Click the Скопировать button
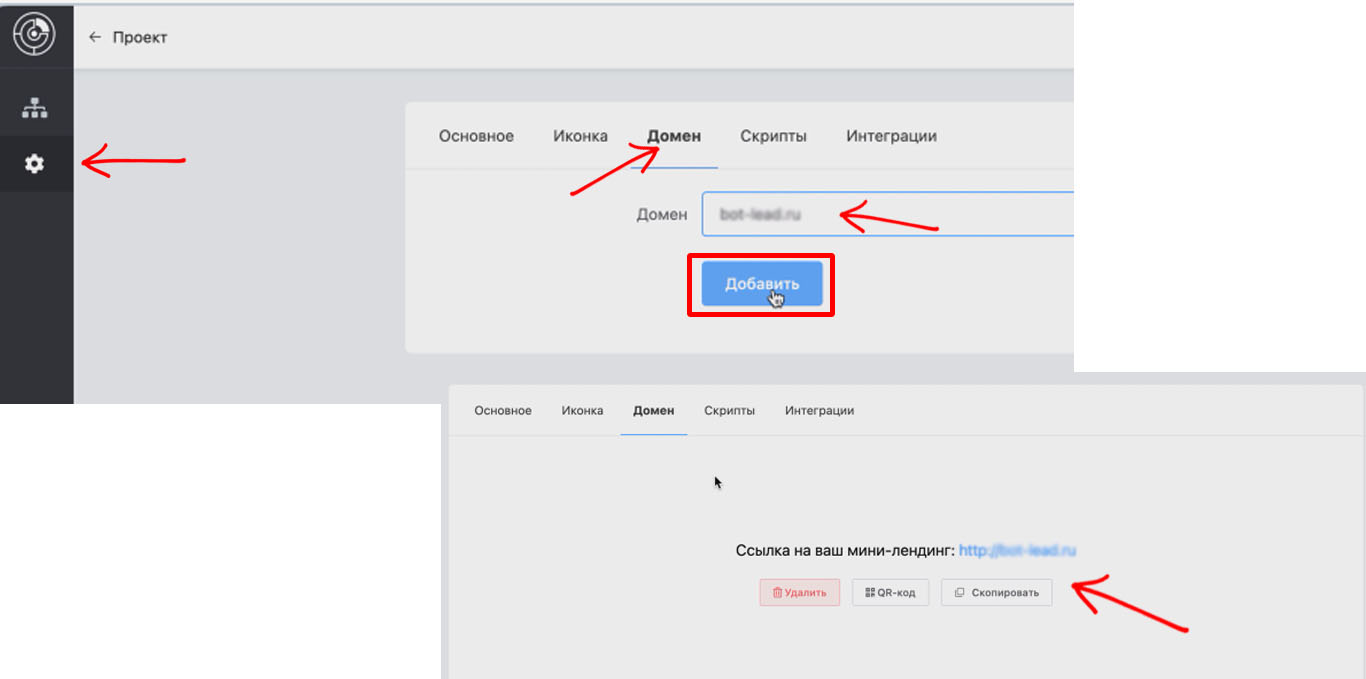Viewport: 1366px width, 679px height. click(996, 592)
